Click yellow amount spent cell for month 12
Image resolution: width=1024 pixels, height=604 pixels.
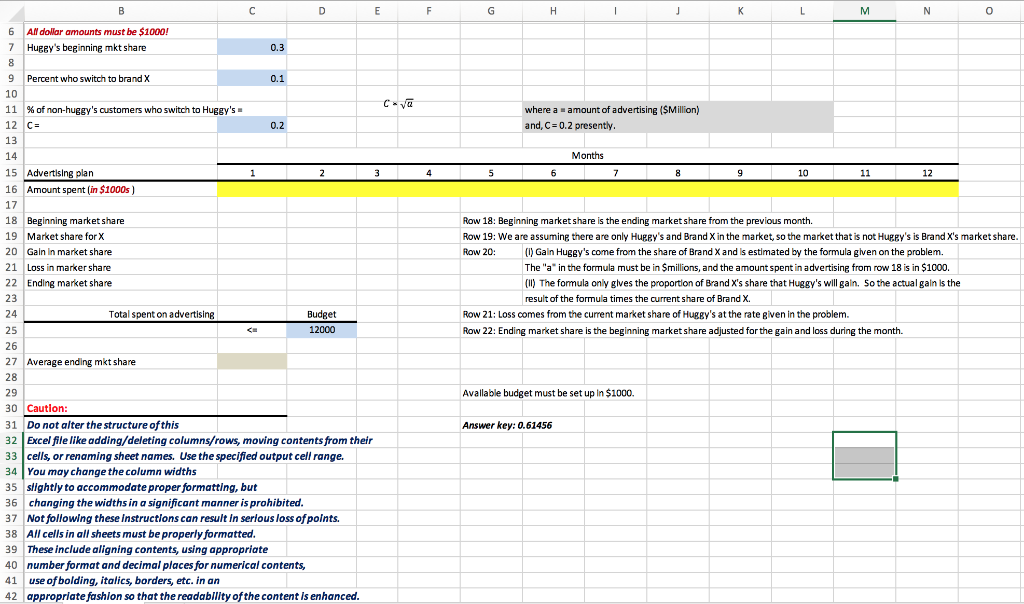(x=927, y=189)
